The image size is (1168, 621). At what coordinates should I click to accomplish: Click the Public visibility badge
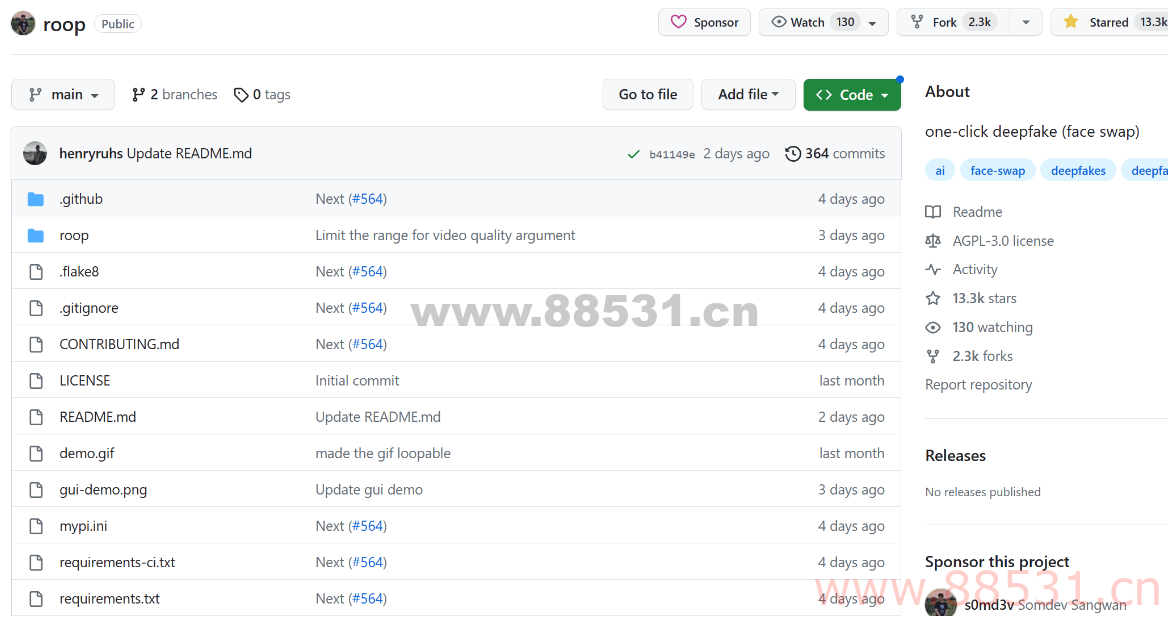[x=118, y=24]
